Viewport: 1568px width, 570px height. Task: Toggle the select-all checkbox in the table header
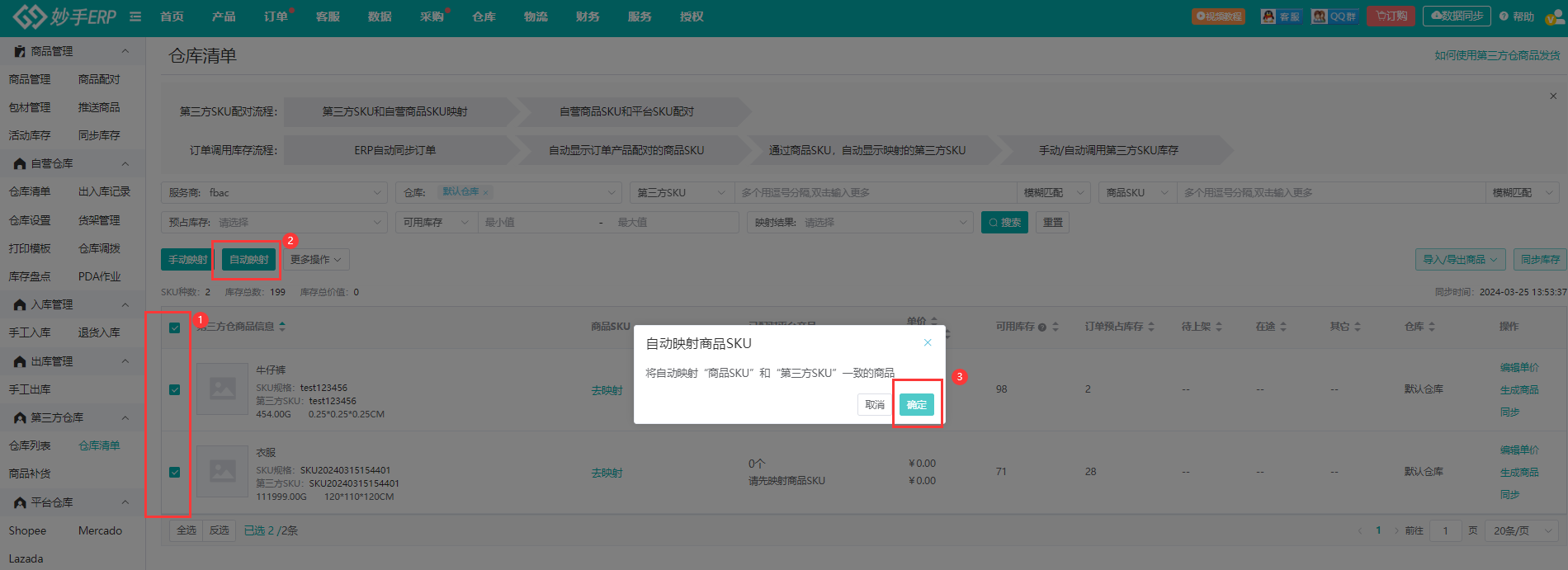[174, 327]
